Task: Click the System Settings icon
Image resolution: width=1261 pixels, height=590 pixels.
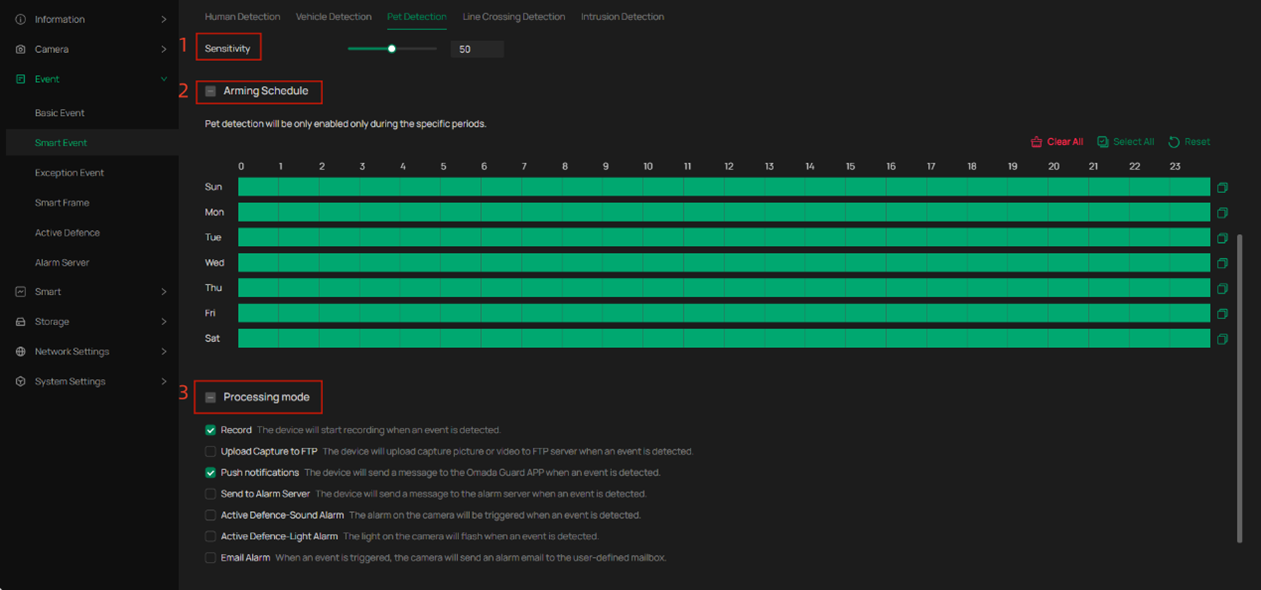Action: [x=20, y=382]
